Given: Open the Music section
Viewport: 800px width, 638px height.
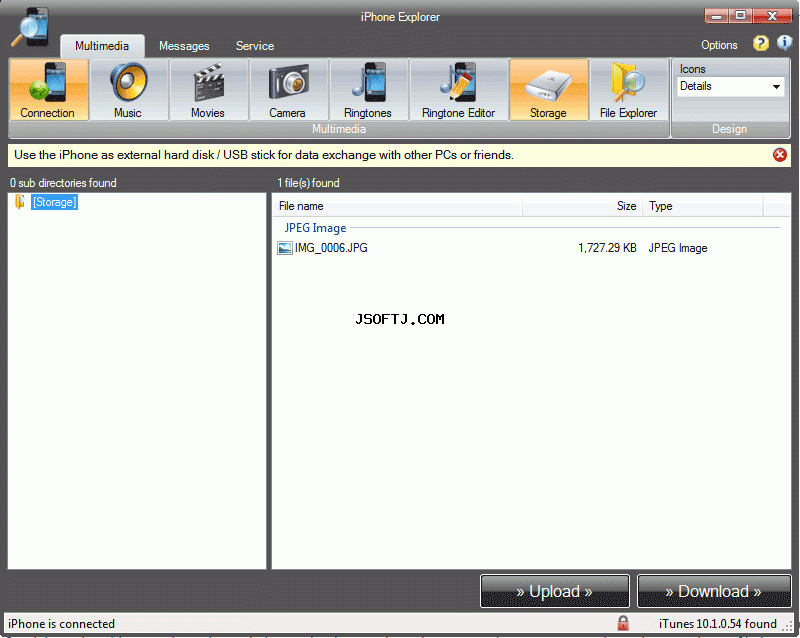Looking at the screenshot, I should 129,90.
